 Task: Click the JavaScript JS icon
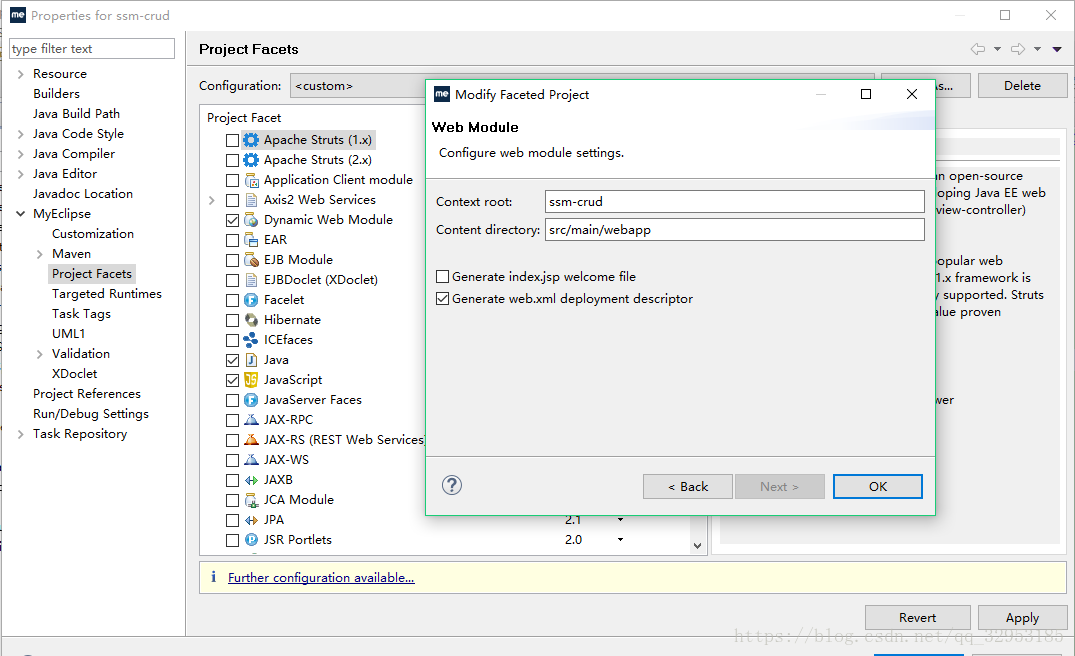(252, 380)
